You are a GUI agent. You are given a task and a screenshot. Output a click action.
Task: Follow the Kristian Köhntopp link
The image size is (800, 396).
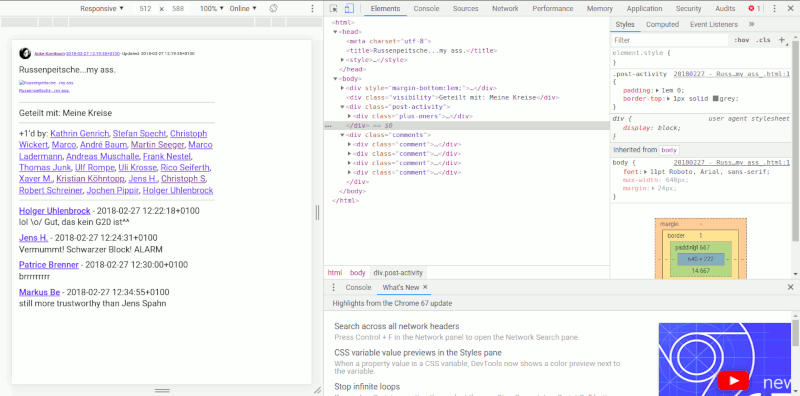click(x=90, y=179)
